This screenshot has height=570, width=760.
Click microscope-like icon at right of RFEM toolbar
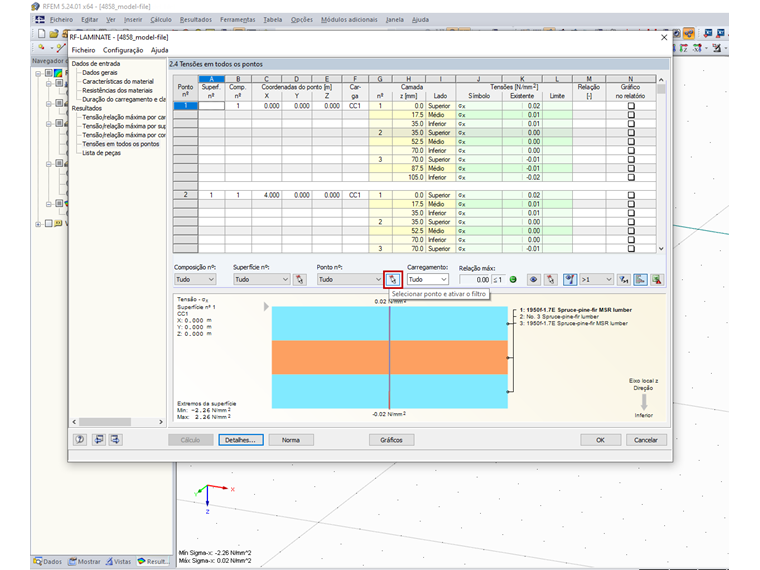point(717,48)
